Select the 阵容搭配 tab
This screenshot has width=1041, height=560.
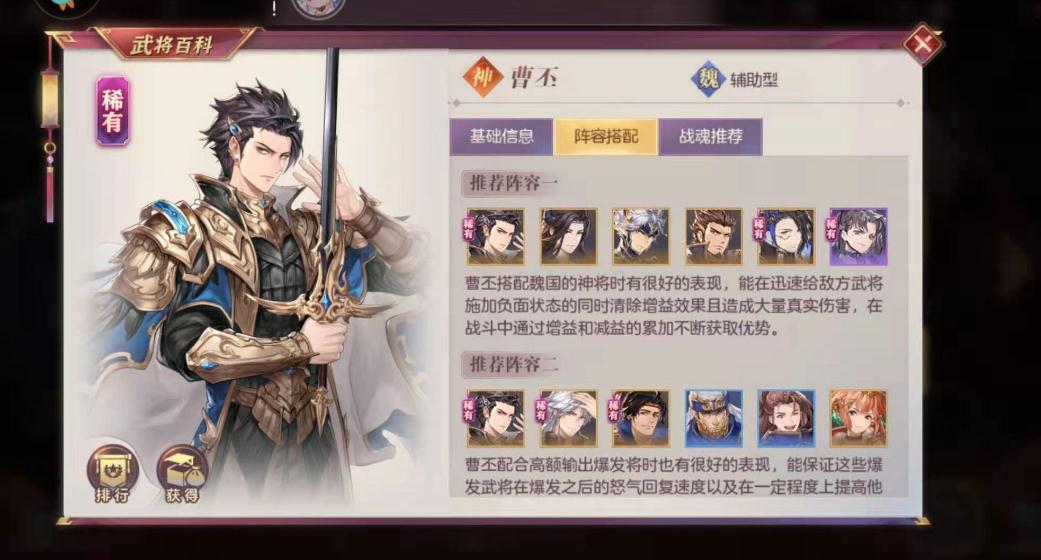(605, 137)
